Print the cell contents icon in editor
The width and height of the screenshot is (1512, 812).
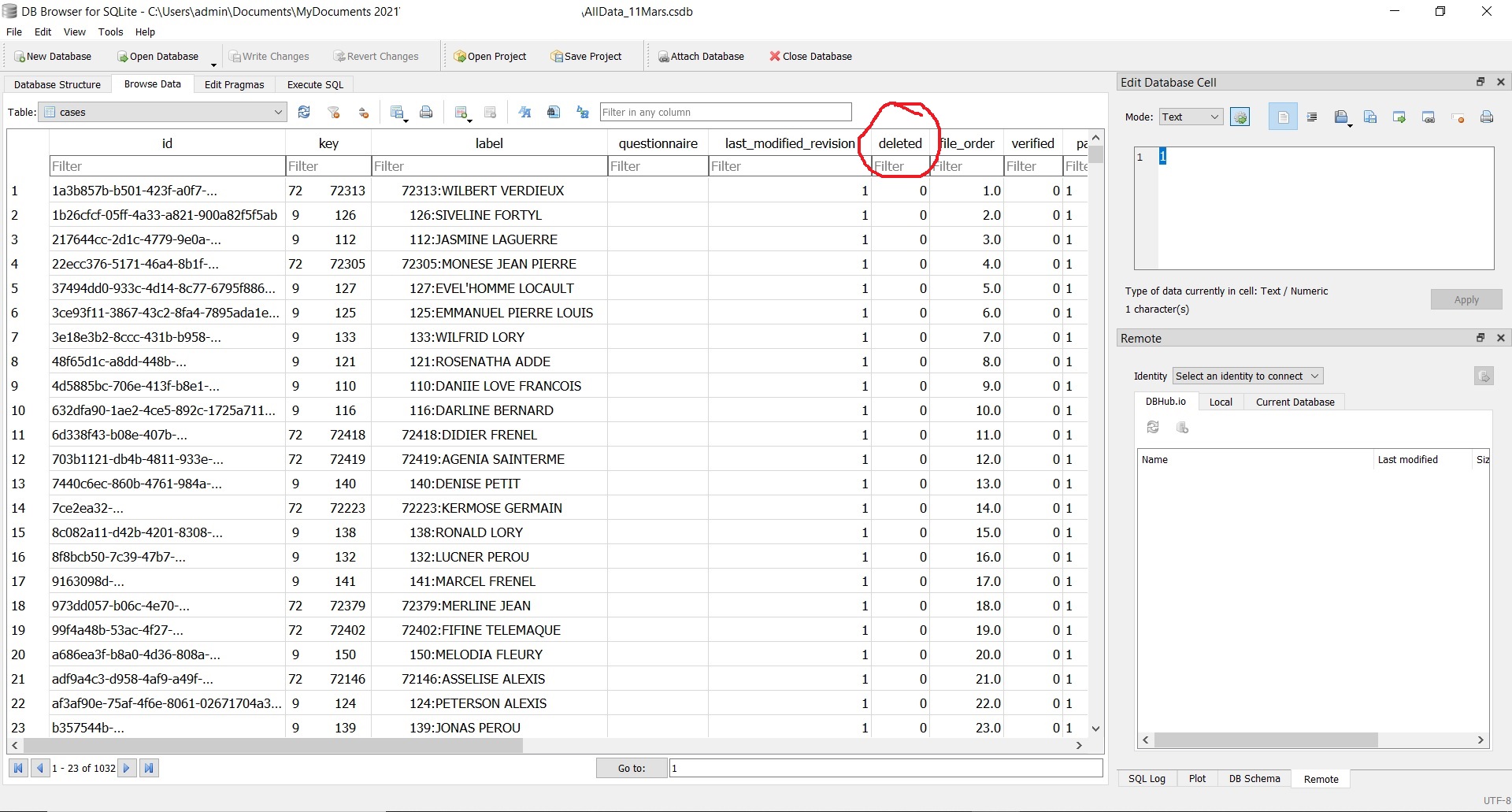1487,117
